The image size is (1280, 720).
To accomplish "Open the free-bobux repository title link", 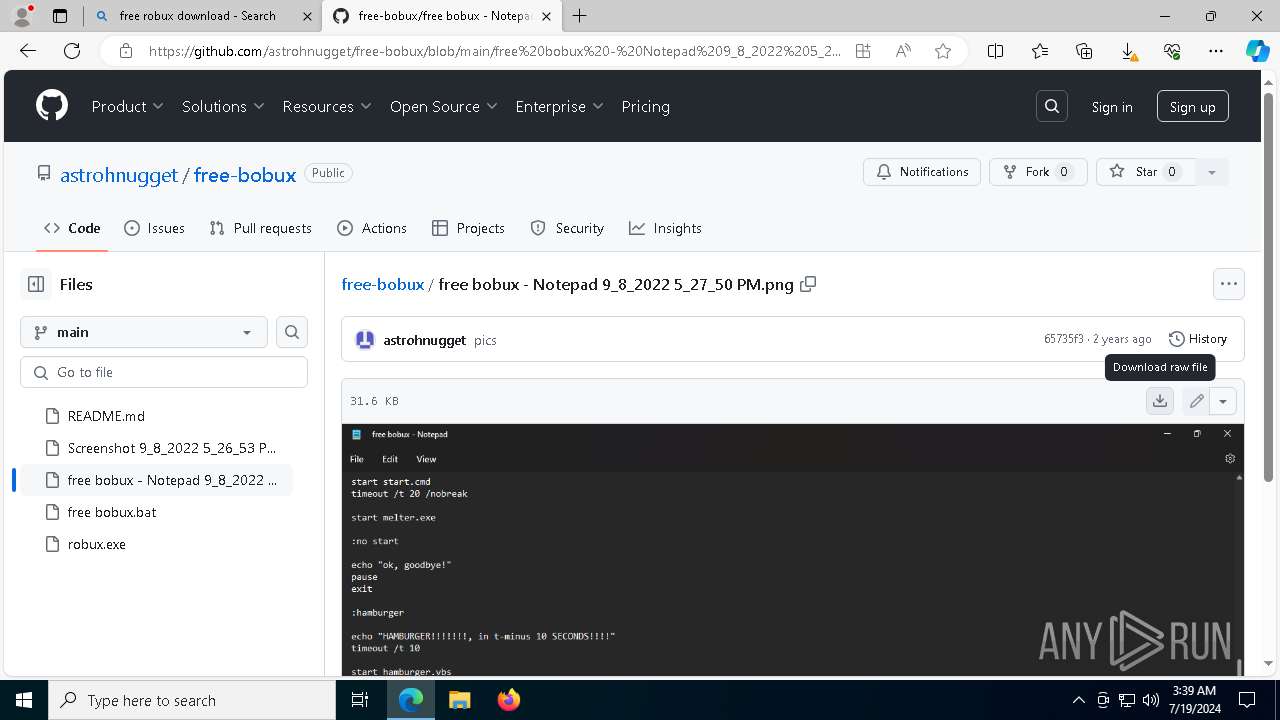I will 245,174.
